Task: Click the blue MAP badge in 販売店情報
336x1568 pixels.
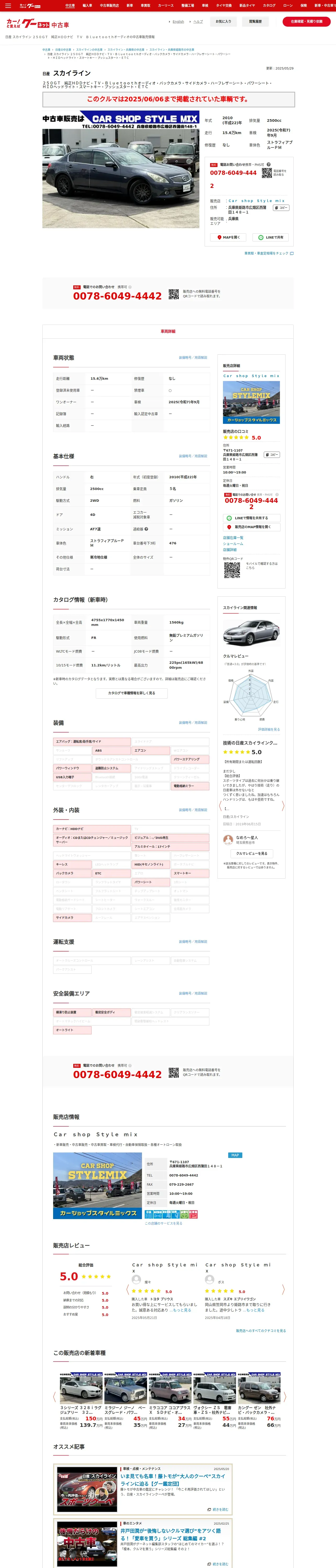Action: (x=235, y=1155)
